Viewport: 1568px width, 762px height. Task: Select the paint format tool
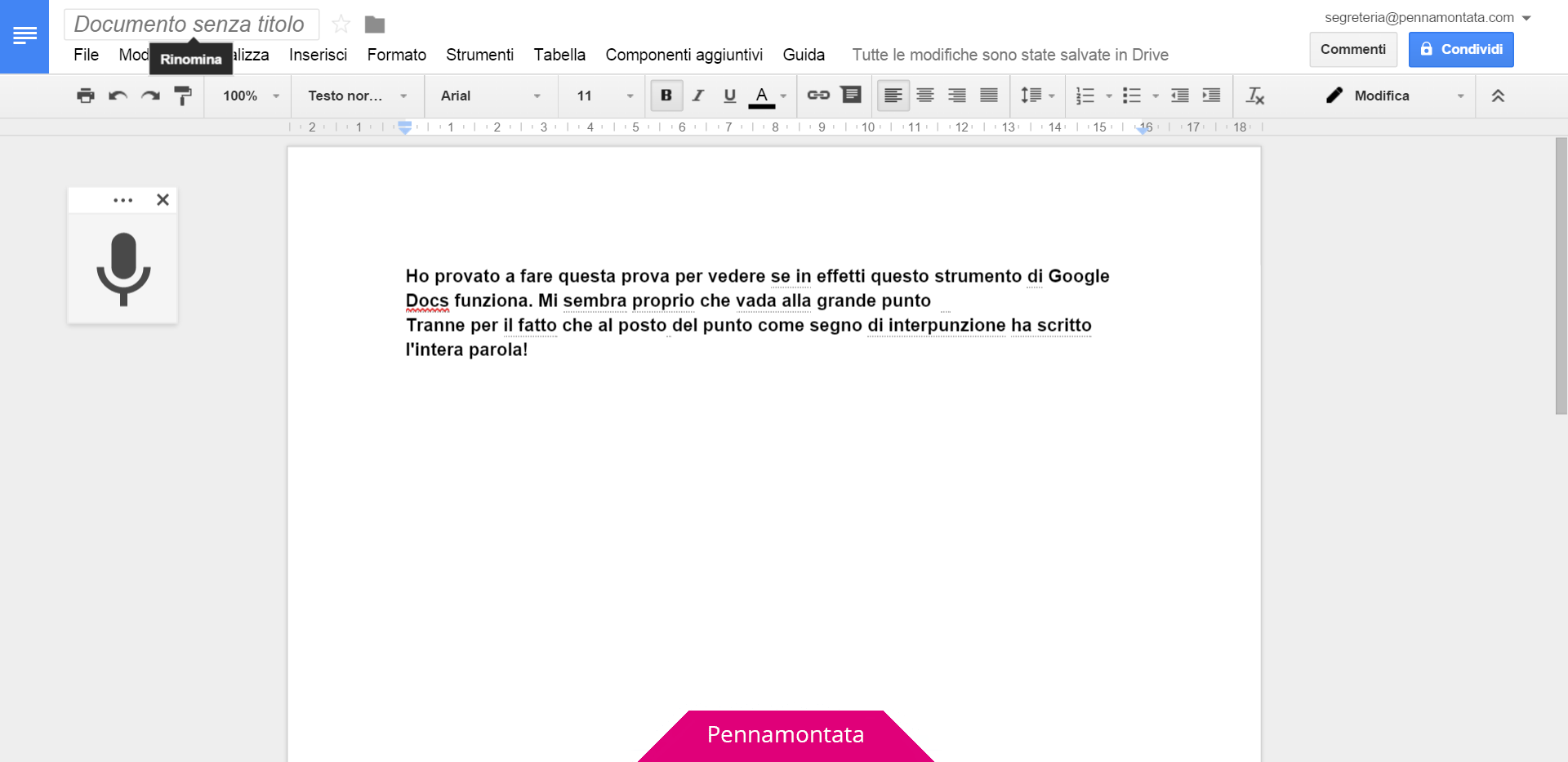point(183,96)
